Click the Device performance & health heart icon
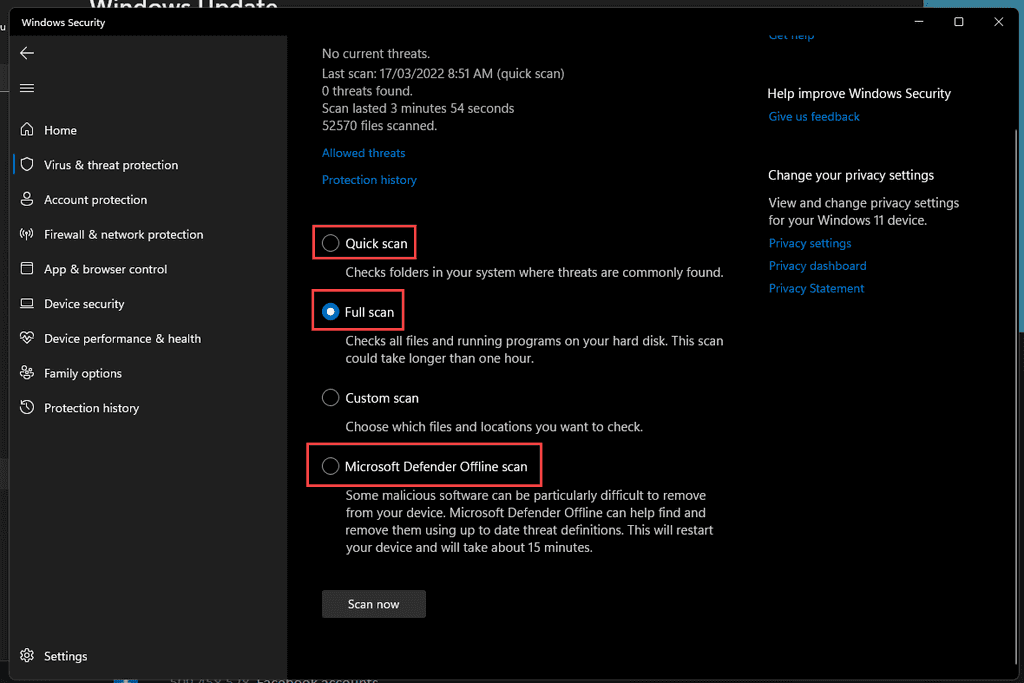 27,338
